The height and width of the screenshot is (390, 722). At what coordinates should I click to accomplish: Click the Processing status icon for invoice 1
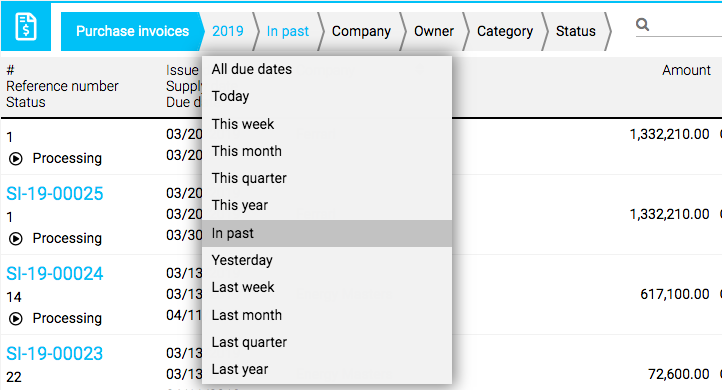16,159
